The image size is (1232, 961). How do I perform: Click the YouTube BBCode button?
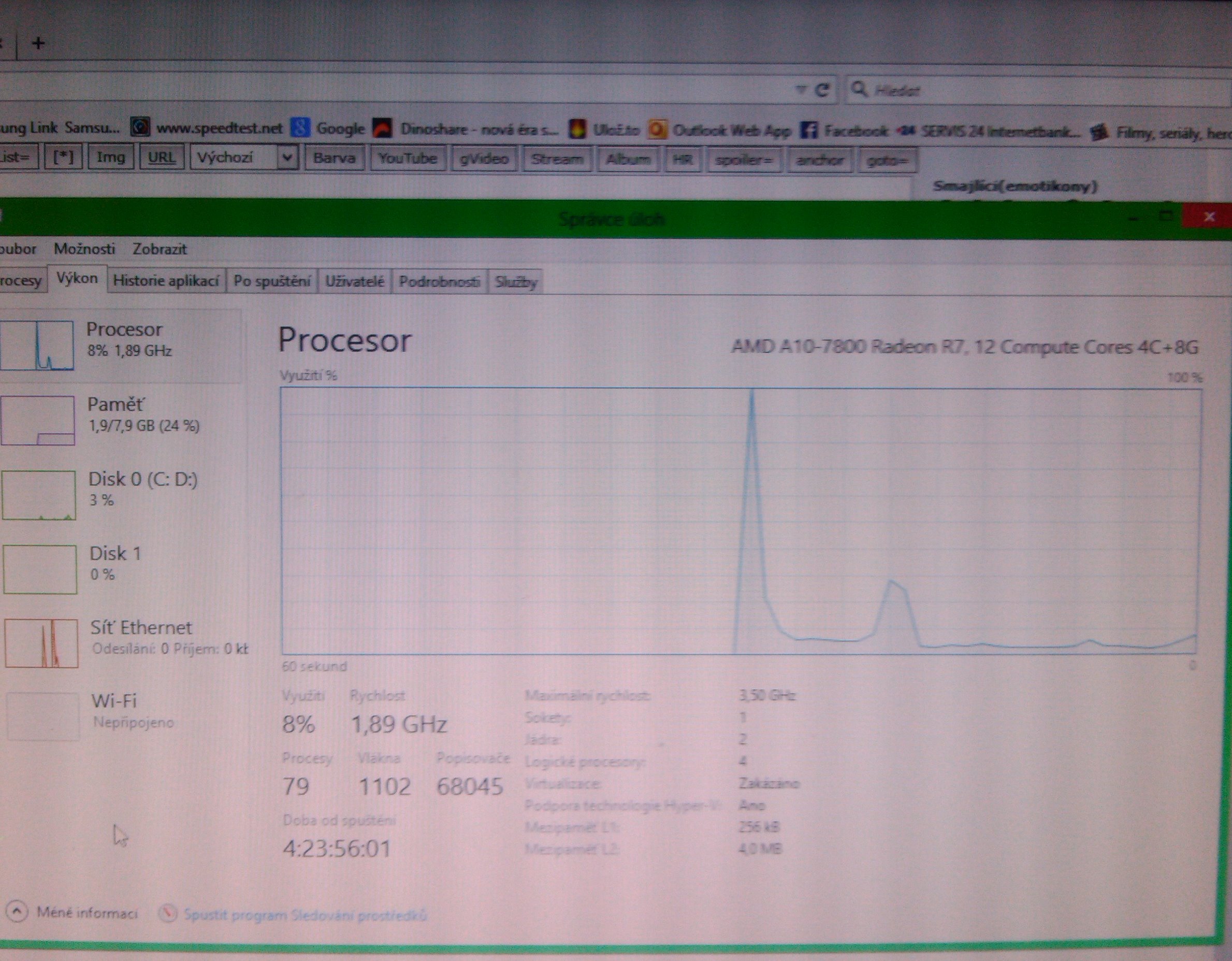(407, 159)
